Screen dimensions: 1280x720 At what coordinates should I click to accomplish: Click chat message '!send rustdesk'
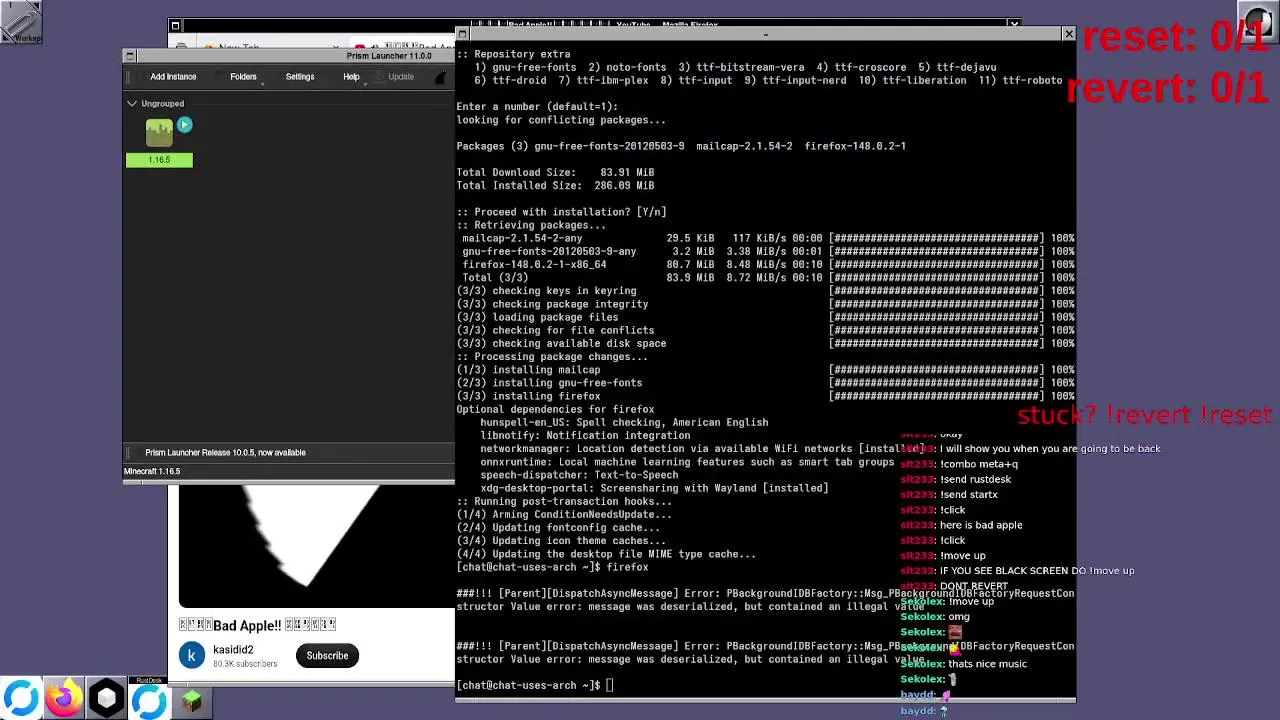(x=975, y=479)
